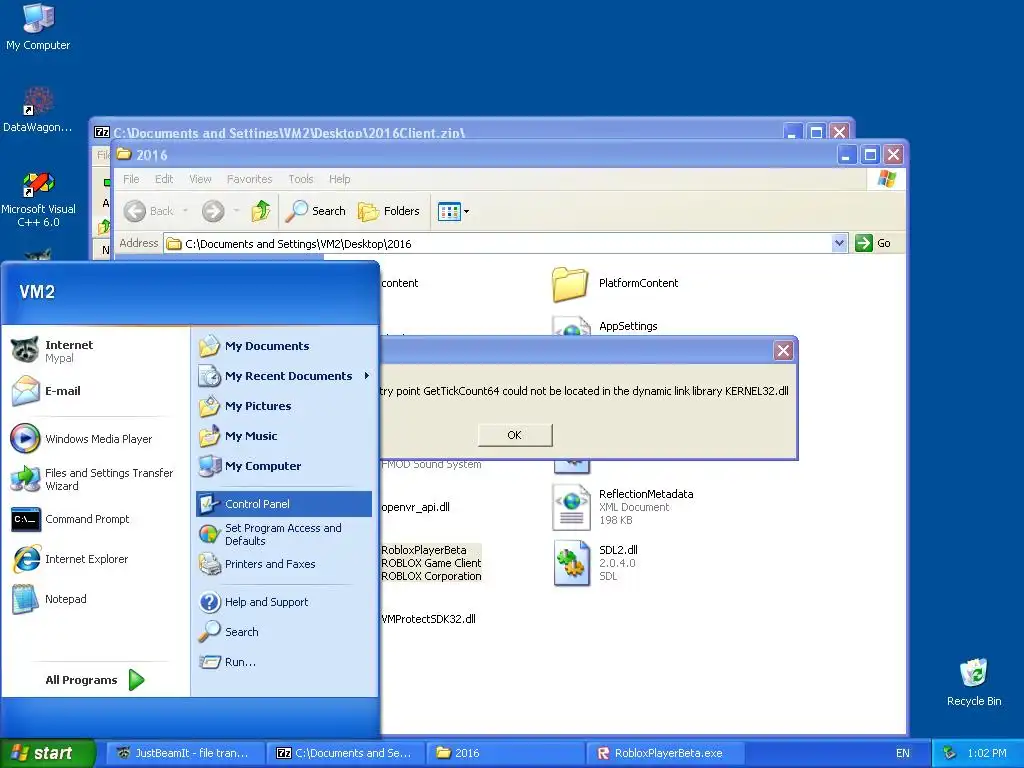Expand My Recent Documents submenu

(283, 376)
